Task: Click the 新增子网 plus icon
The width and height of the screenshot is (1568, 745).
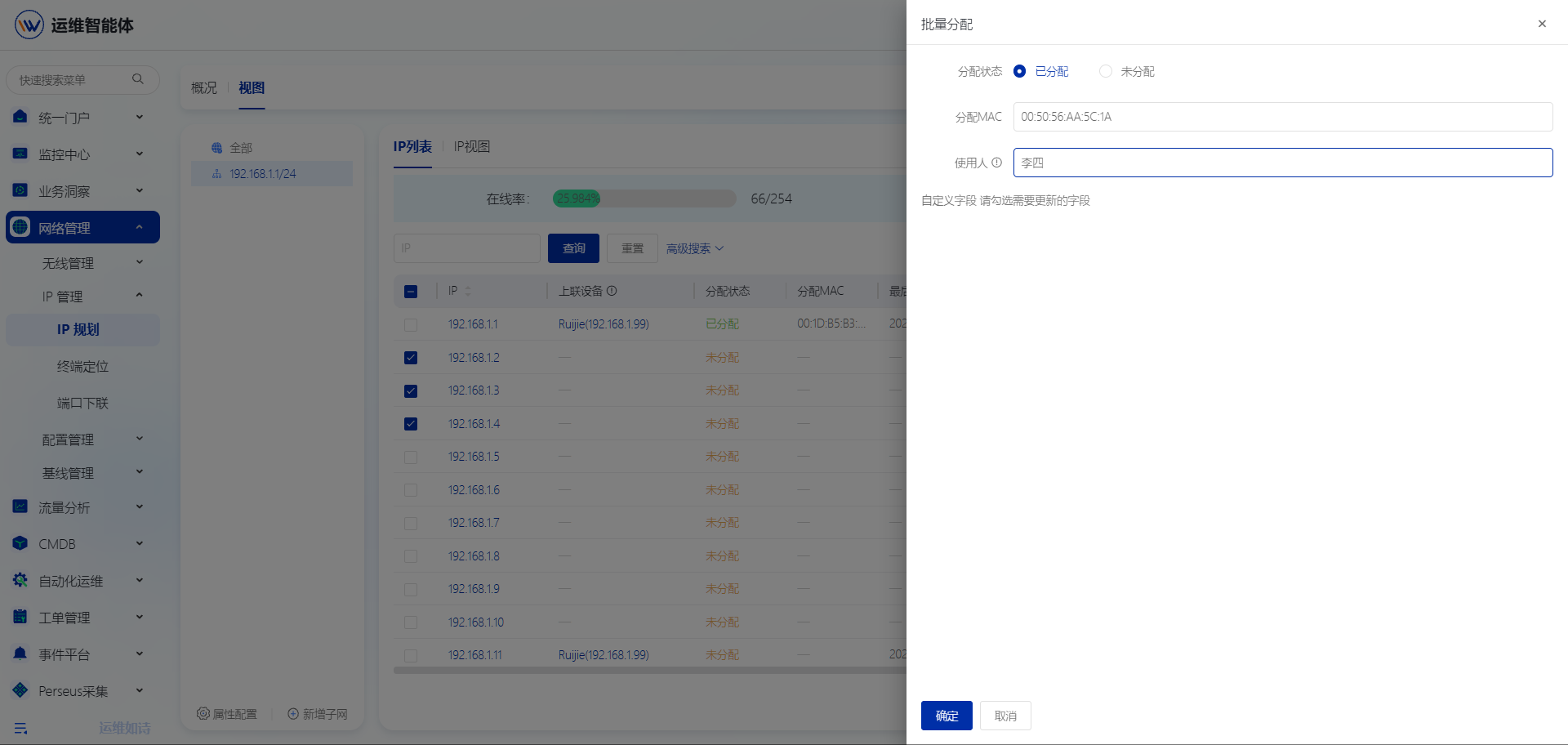Action: (x=293, y=713)
